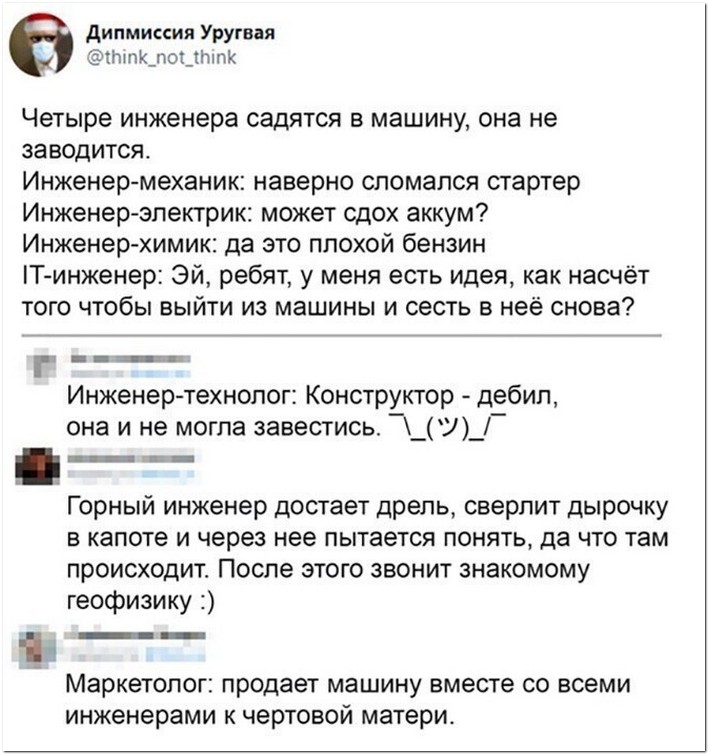This screenshot has width=709, height=755.
Task: Open second commenter's blurred username
Action: click(x=131, y=458)
